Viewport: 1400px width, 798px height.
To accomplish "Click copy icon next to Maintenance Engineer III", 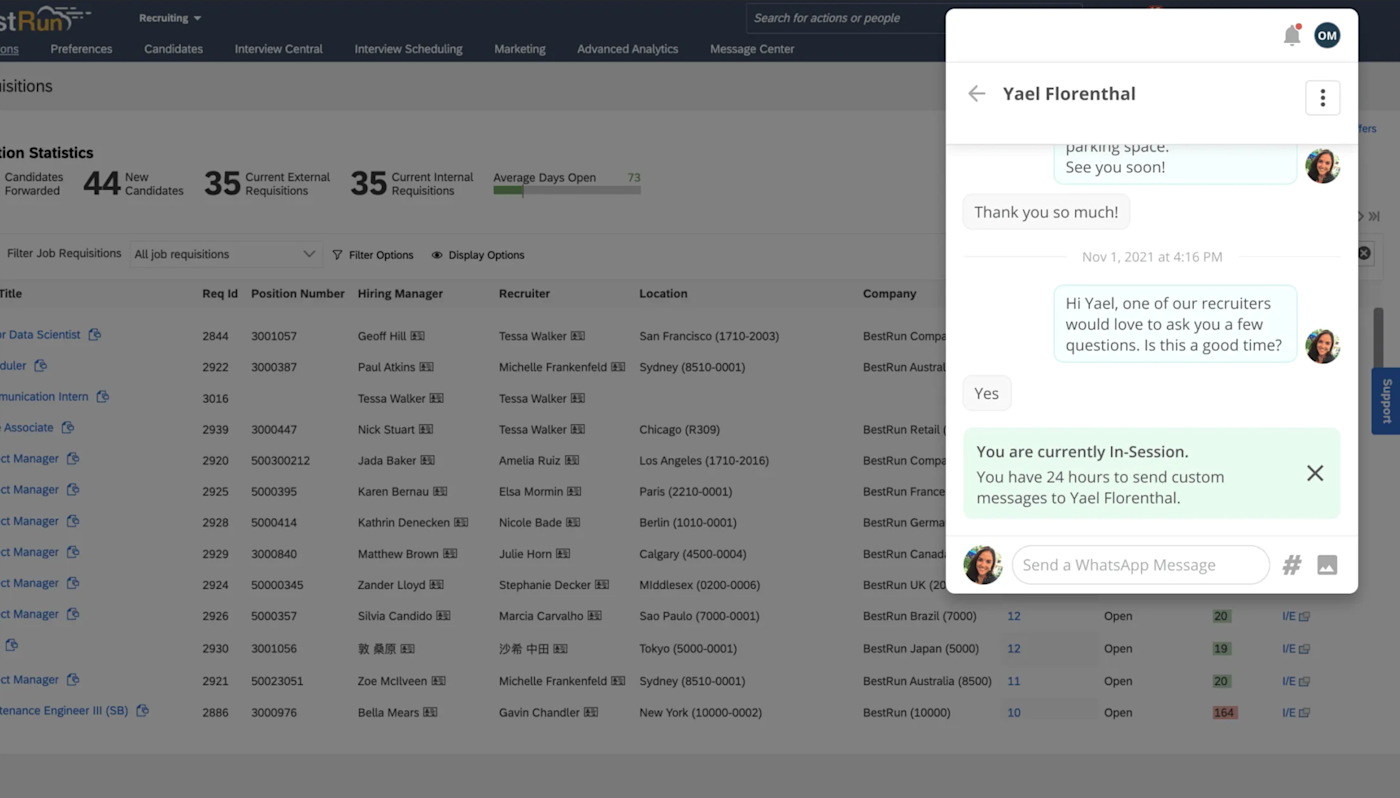I will coord(142,711).
